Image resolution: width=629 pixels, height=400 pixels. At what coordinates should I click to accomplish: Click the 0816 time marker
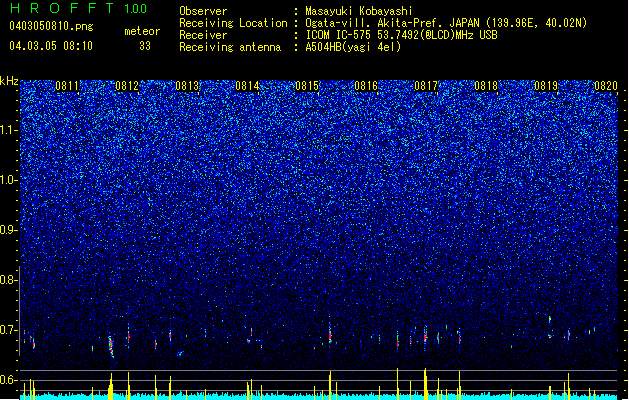click(x=366, y=86)
